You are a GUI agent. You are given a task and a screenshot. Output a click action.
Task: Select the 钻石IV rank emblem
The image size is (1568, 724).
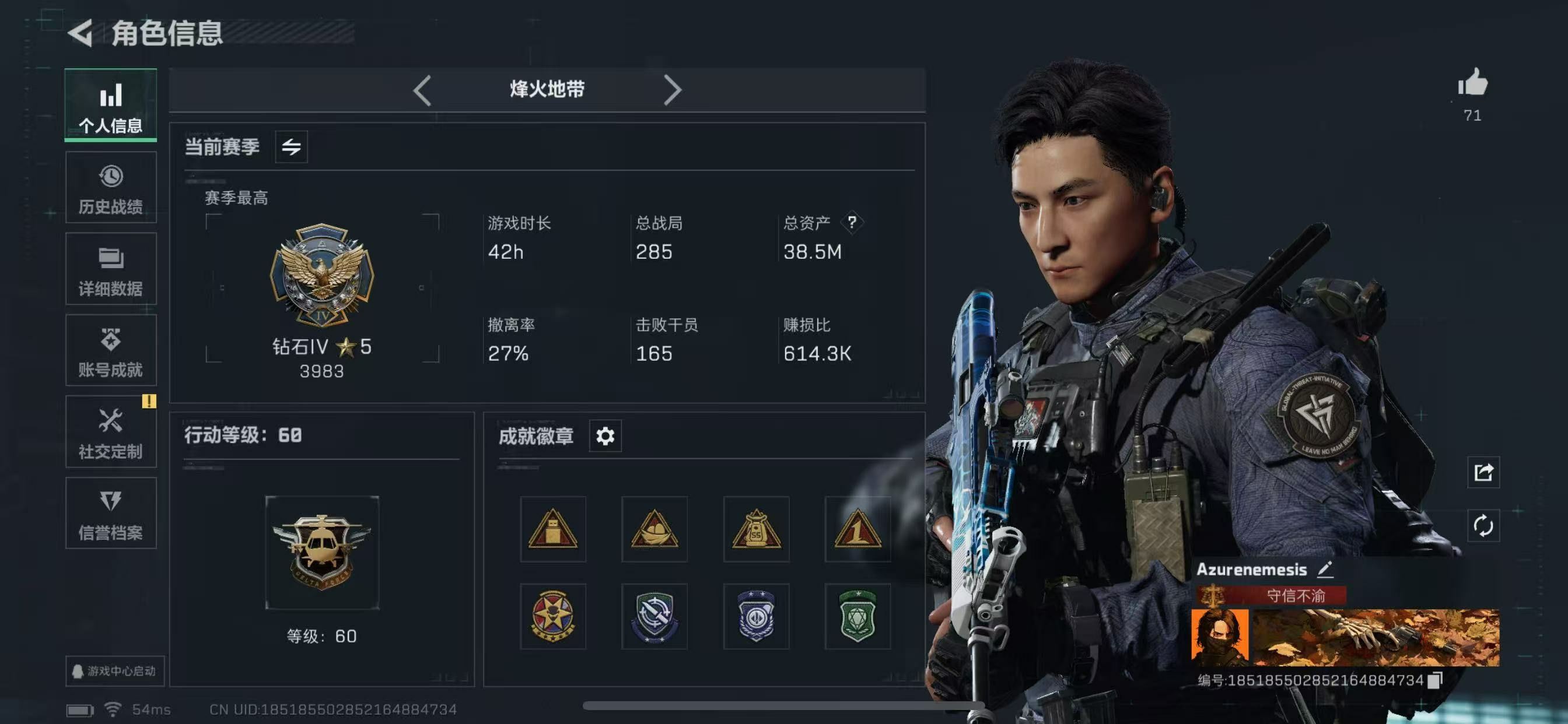point(322,275)
